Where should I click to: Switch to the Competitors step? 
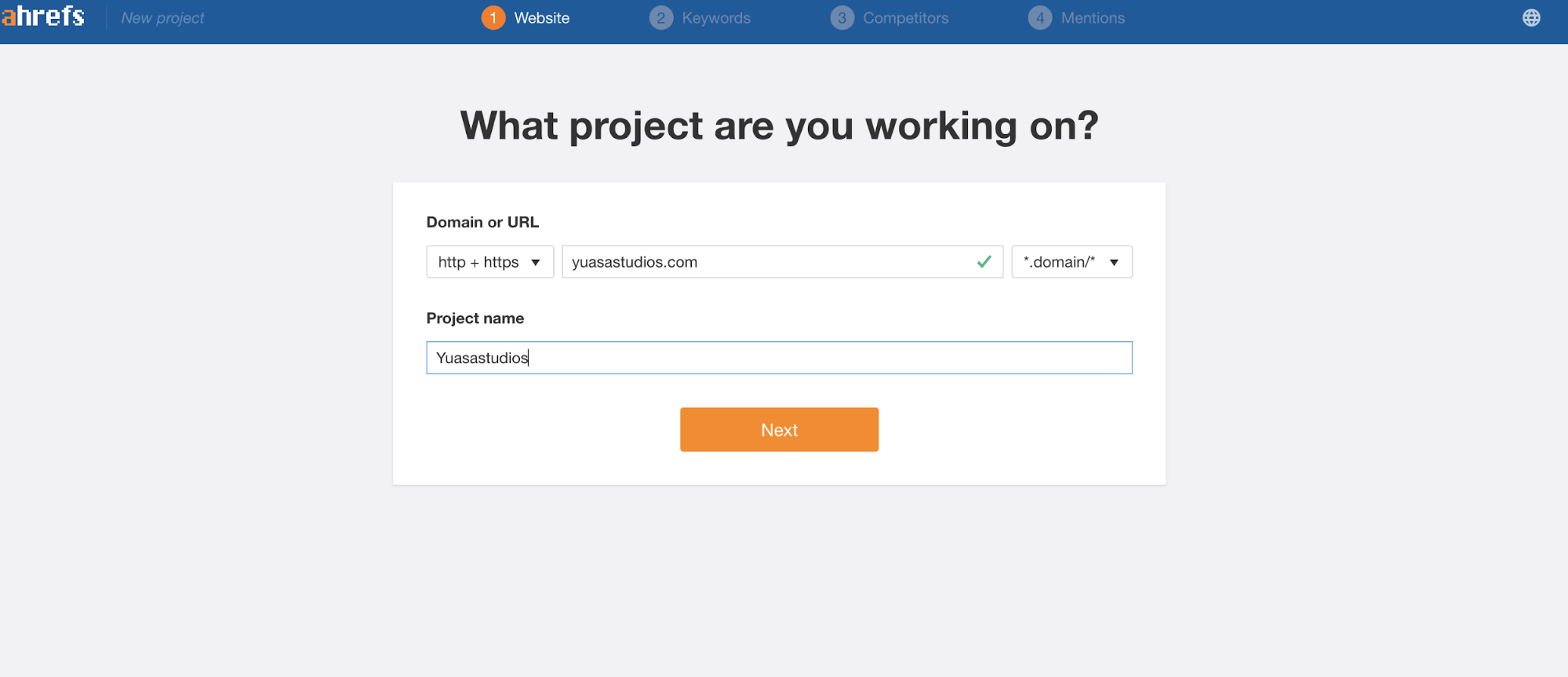pos(905,18)
